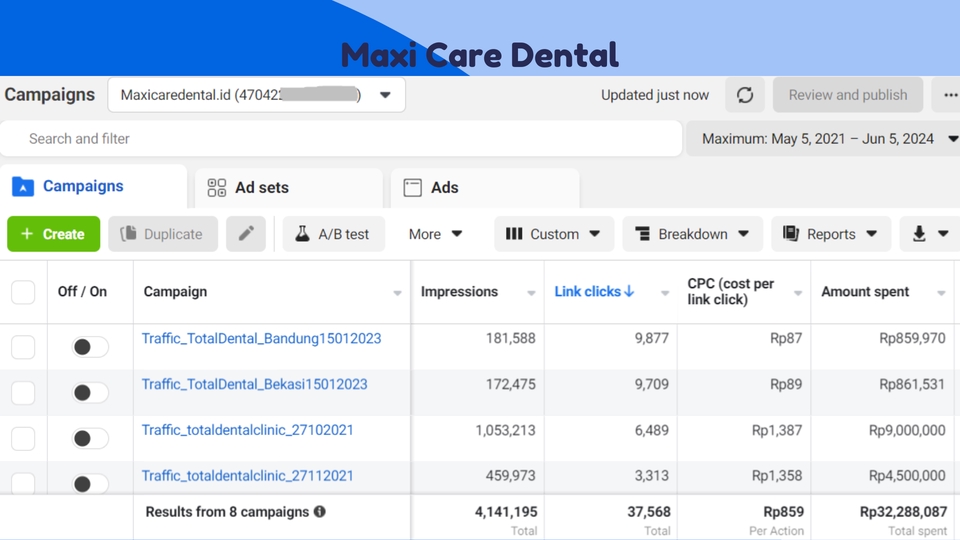The height and width of the screenshot is (540, 960).
Task: Click the Link clicks value 9,709
Action: coord(651,384)
